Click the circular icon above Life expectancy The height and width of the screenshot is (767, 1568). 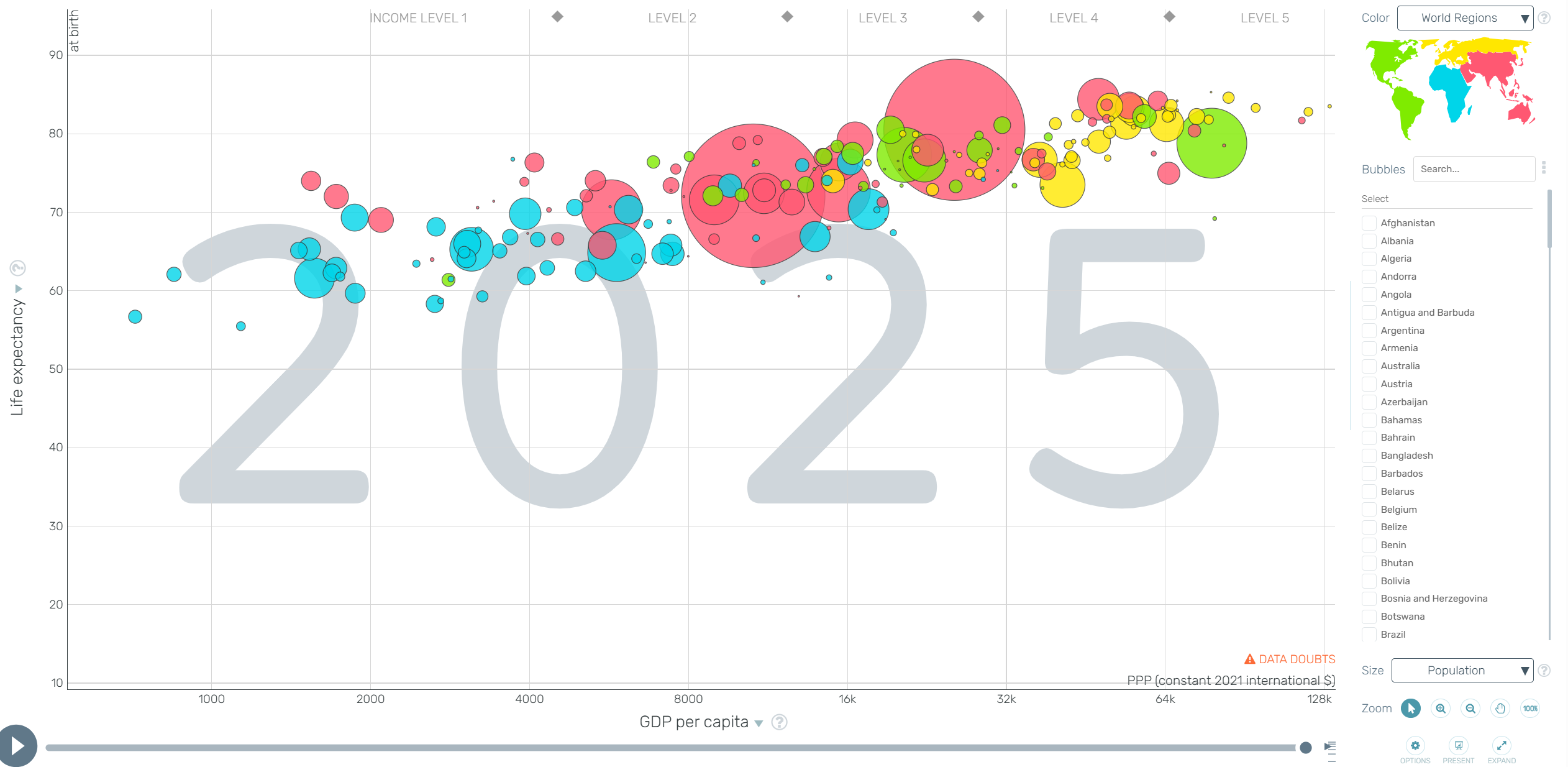click(x=17, y=269)
